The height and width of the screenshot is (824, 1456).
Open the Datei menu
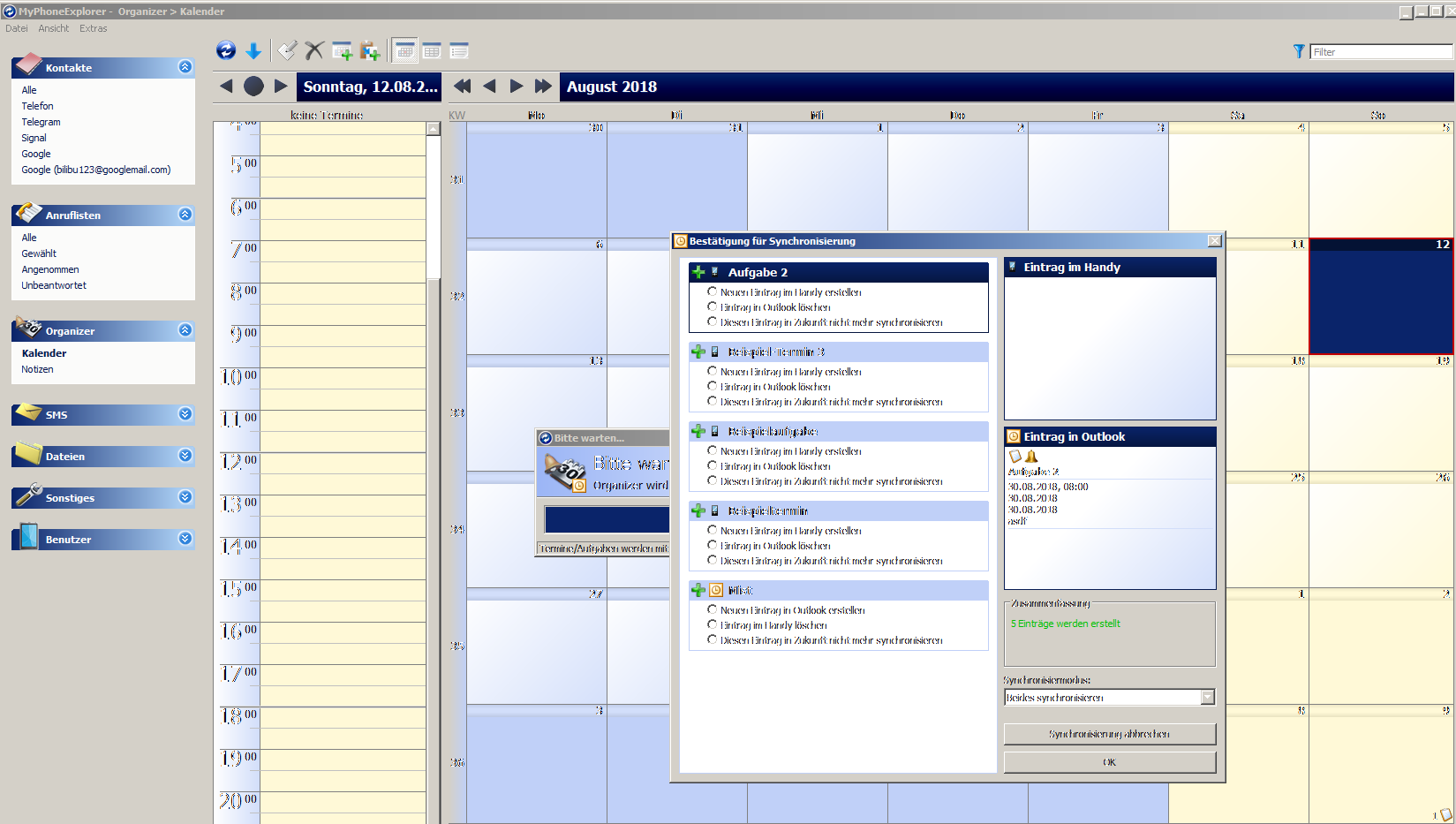pos(17,28)
